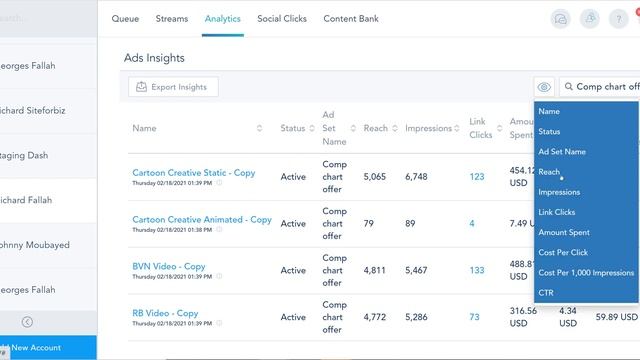Click amount spent 316.56 USD

tap(523, 317)
